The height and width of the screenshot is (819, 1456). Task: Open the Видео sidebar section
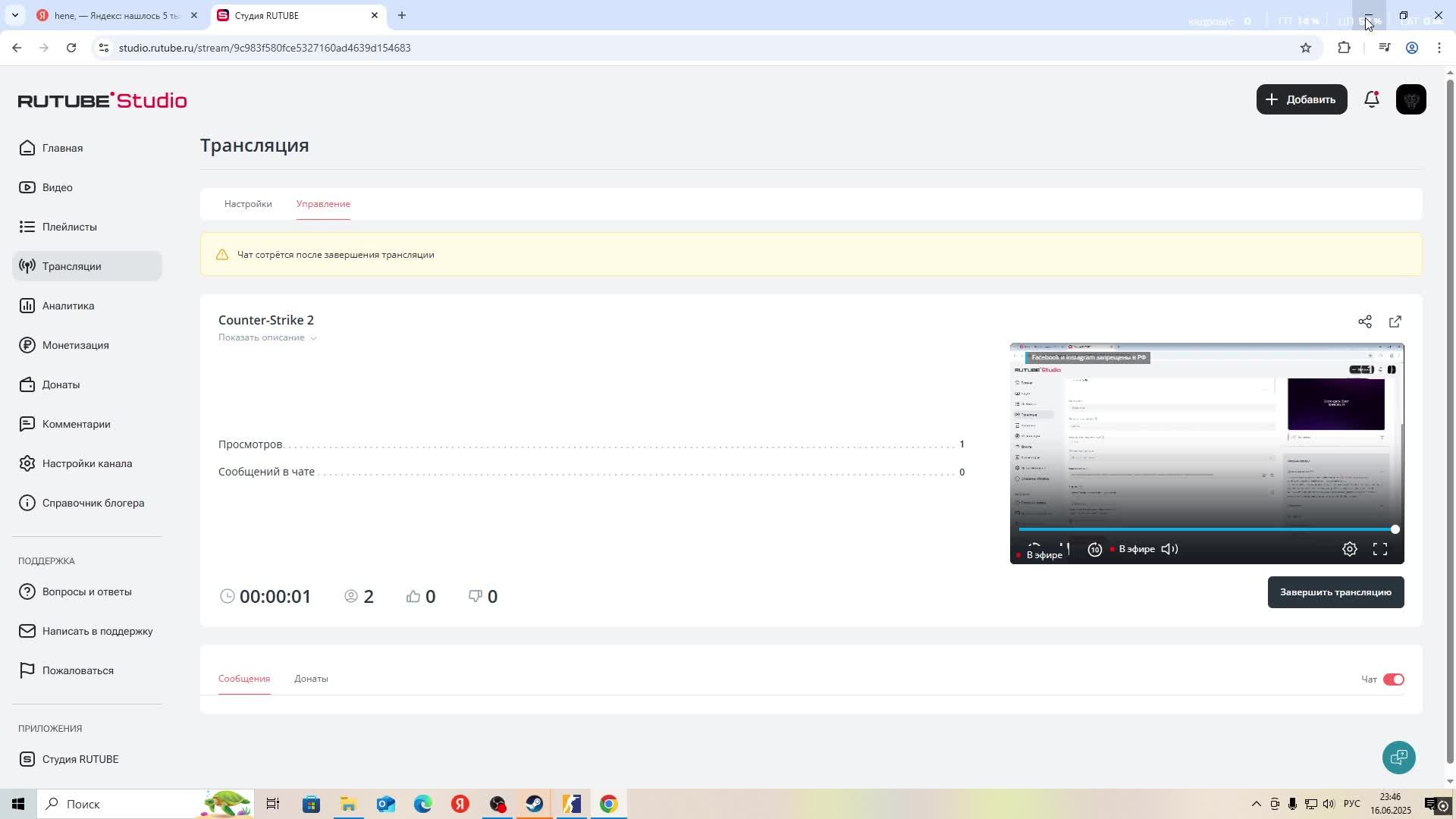pyautogui.click(x=47, y=187)
